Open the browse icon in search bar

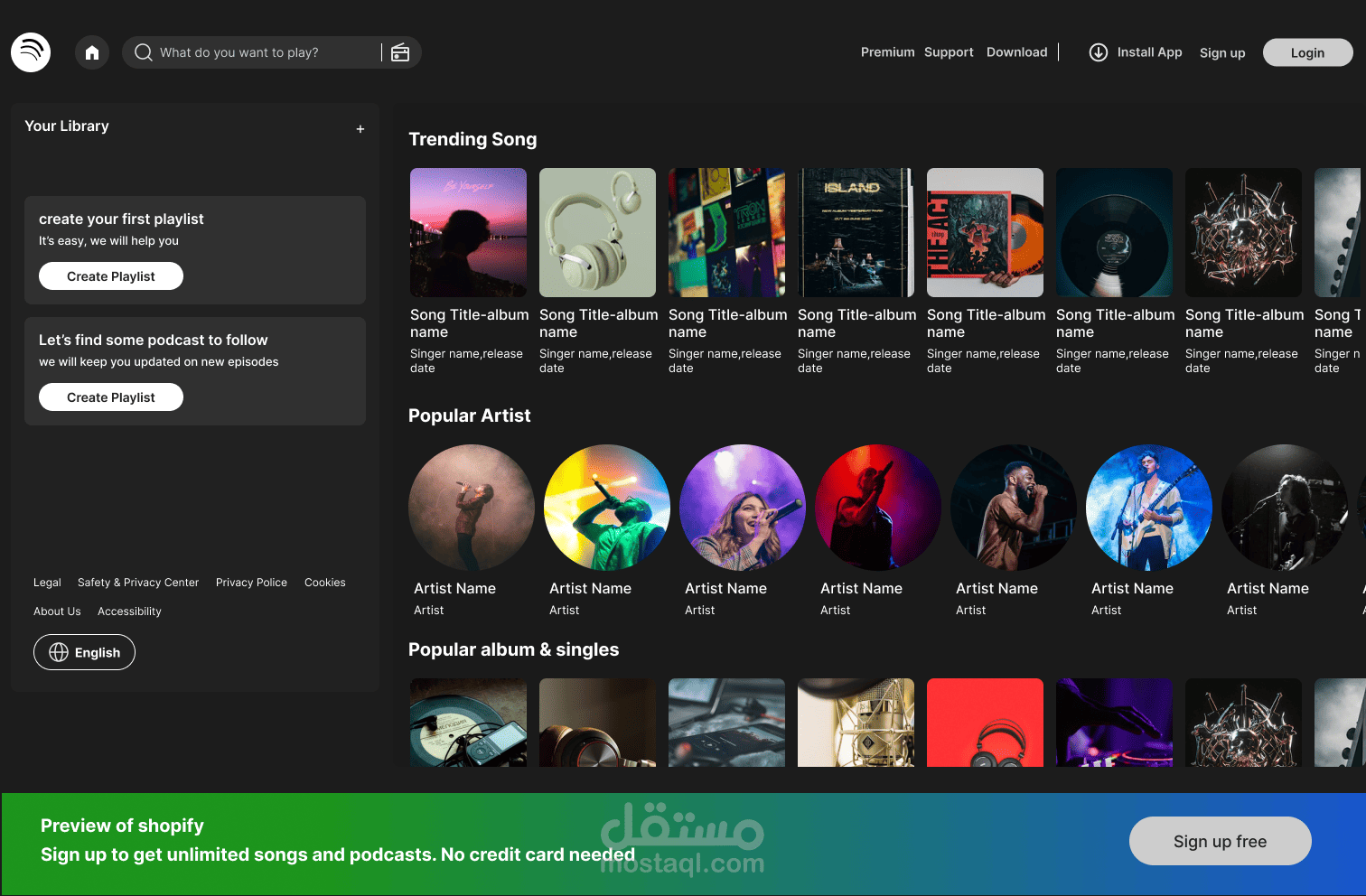click(400, 52)
